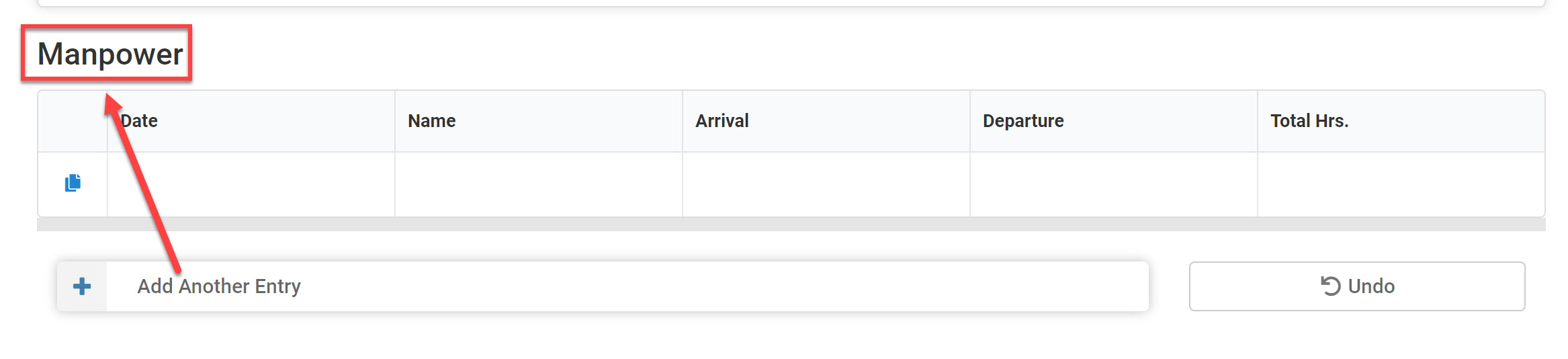Click the Undo arrow icon
The image size is (1568, 359).
1330,286
